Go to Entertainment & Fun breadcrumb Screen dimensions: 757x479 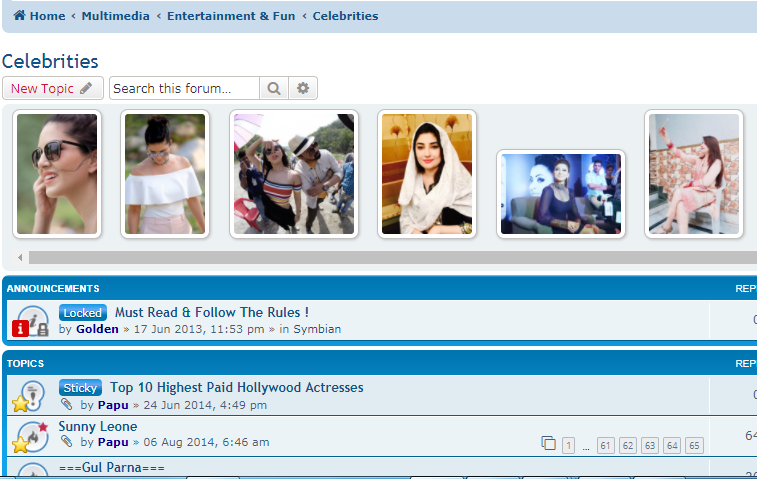click(231, 16)
